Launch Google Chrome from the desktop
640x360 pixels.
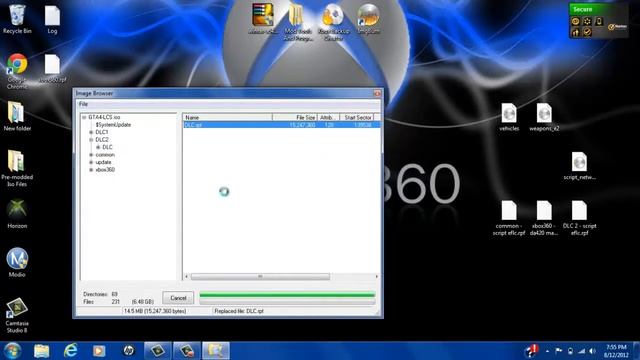17,71
